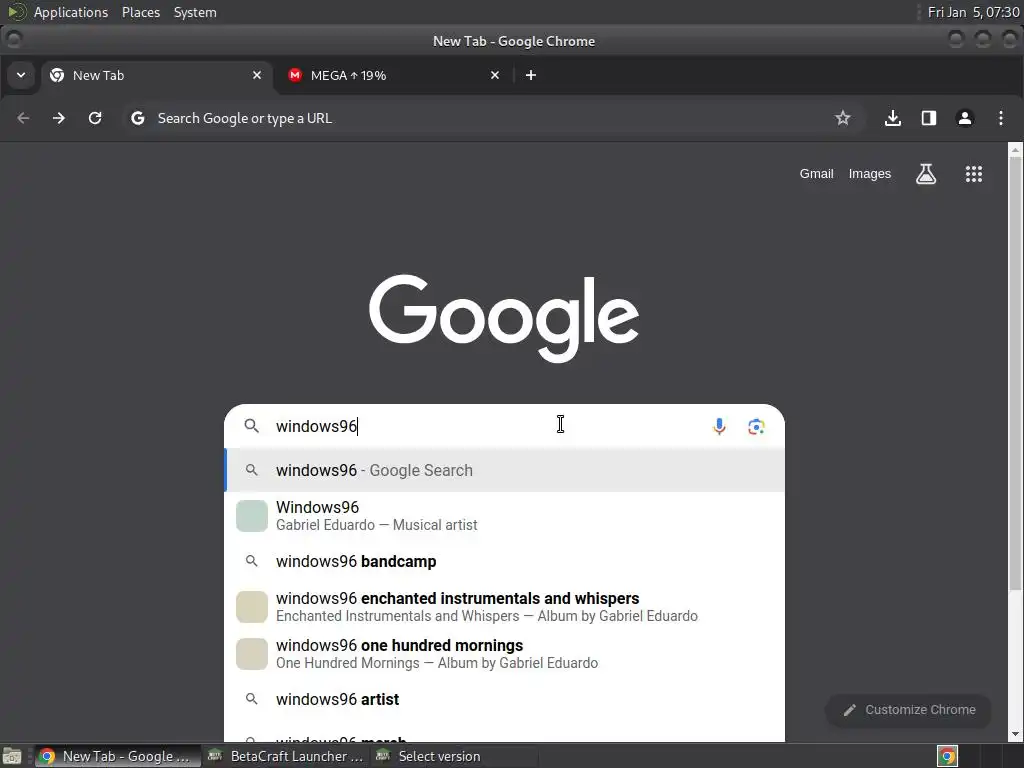This screenshot has height=768, width=1024.
Task: Choose the Windows96 Gabriel Eduardo suggestion
Action: pos(504,516)
